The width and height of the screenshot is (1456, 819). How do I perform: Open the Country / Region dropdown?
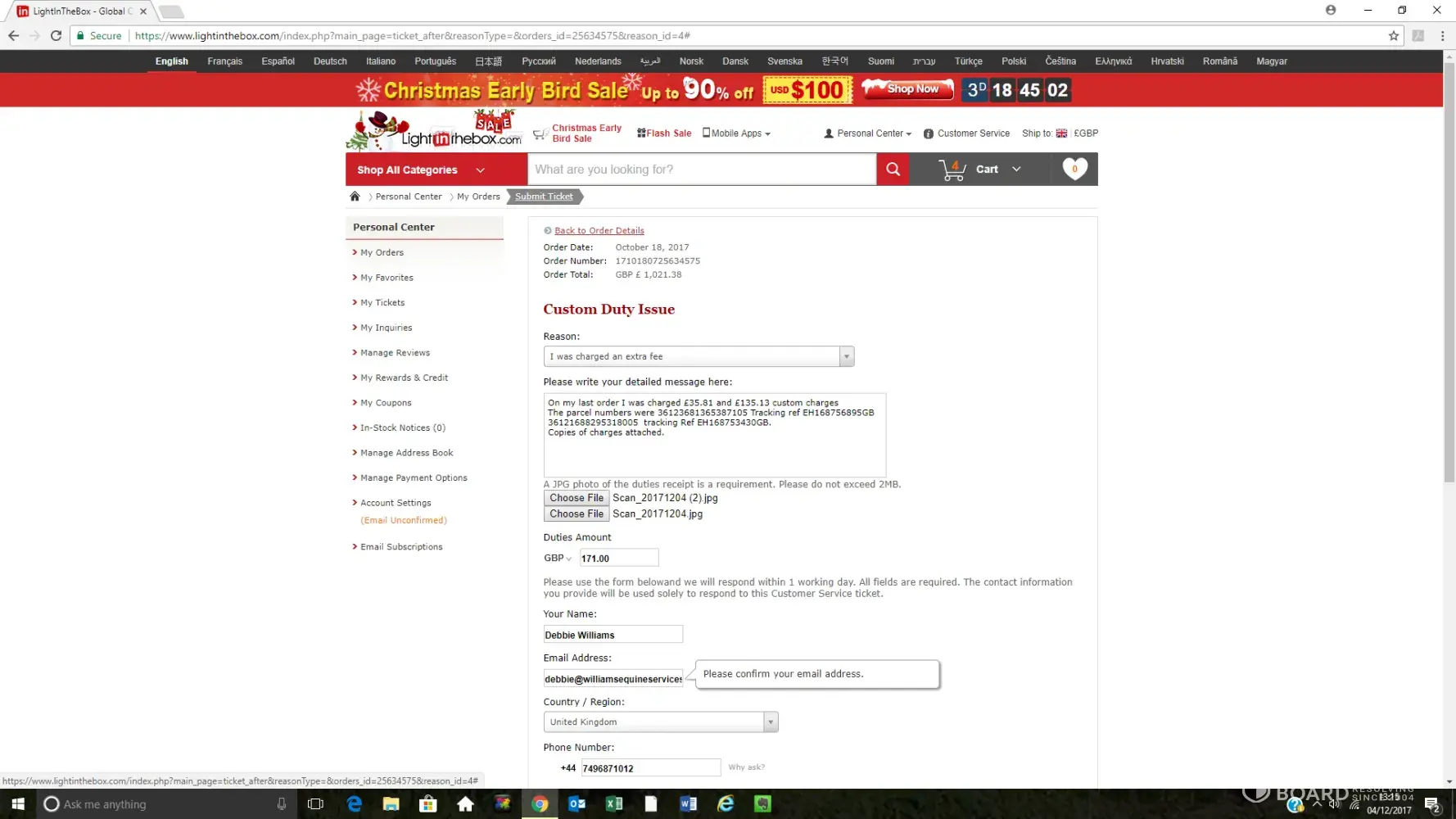(x=661, y=722)
